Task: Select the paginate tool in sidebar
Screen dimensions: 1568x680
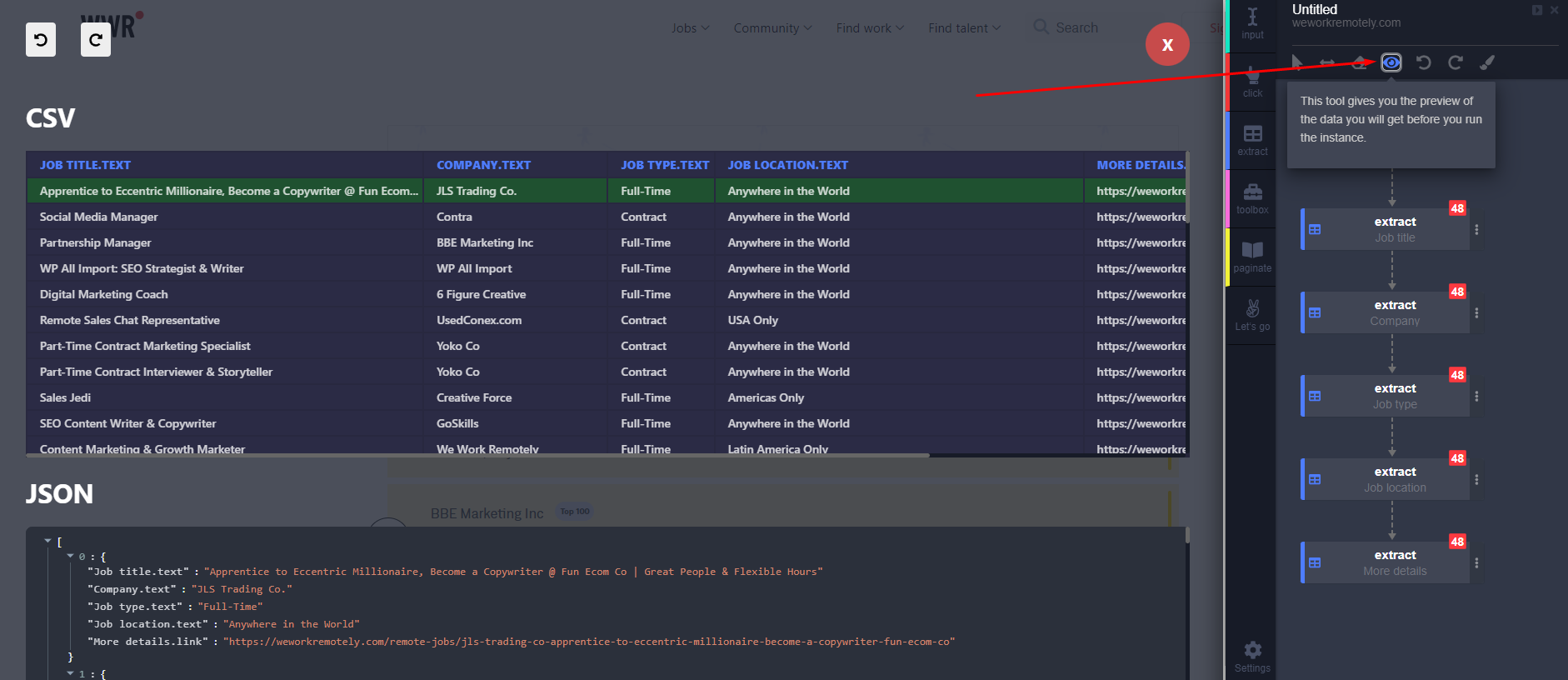Action: click(1252, 257)
